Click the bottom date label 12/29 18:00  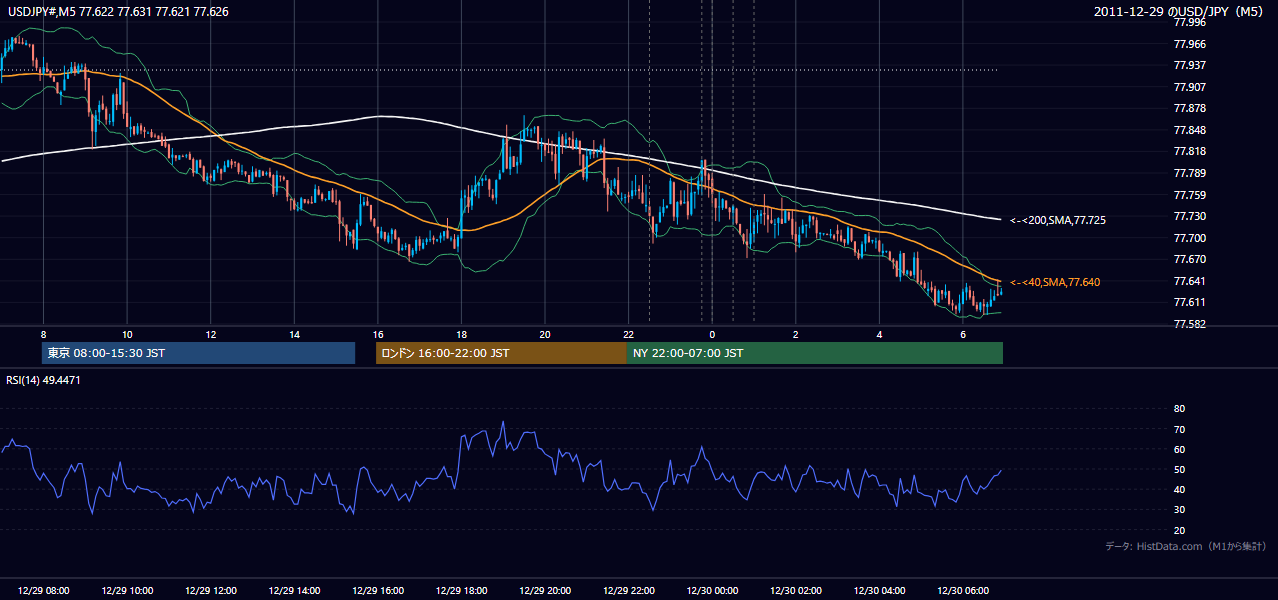click(x=461, y=591)
